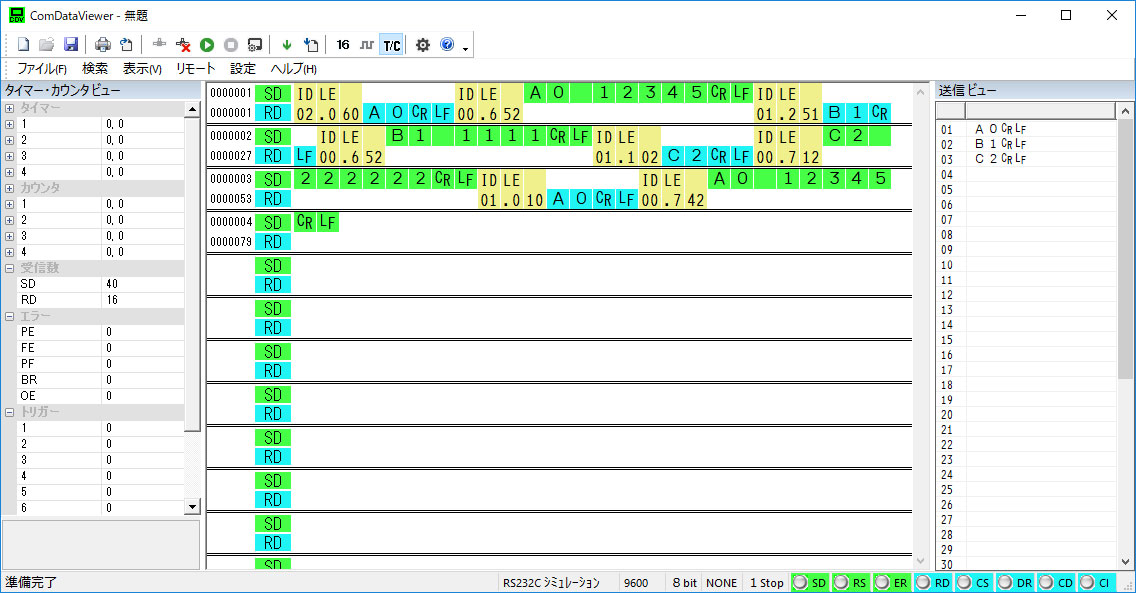Toggle the RS signal indicator in status bar
The image size is (1136, 593).
coord(851,582)
